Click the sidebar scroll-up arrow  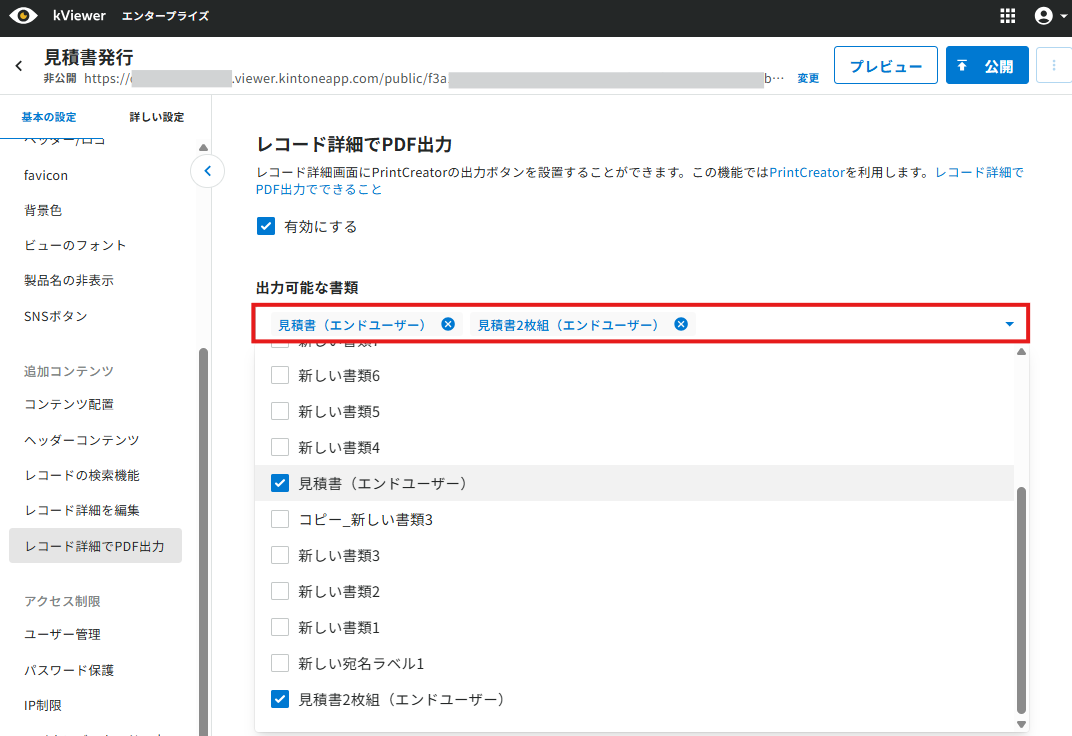(203, 148)
